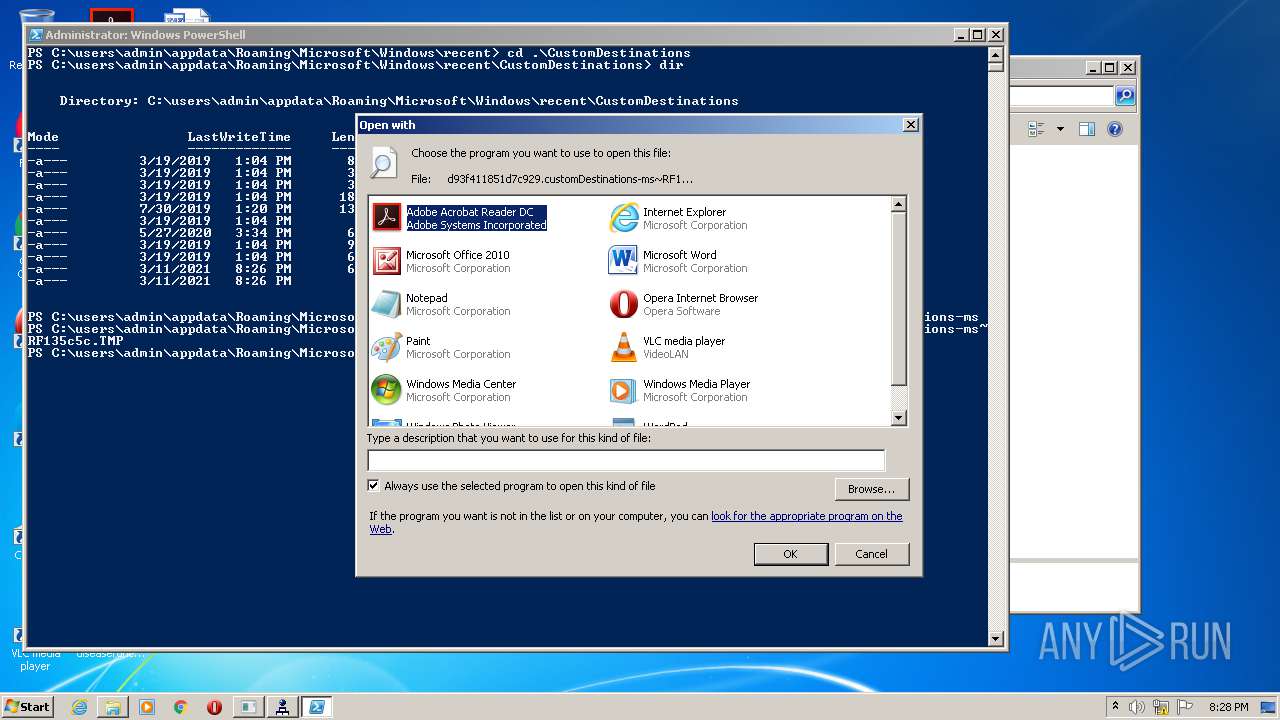Open look for appropriate program on Web link
Viewport: 1280px width, 720px height.
click(806, 516)
